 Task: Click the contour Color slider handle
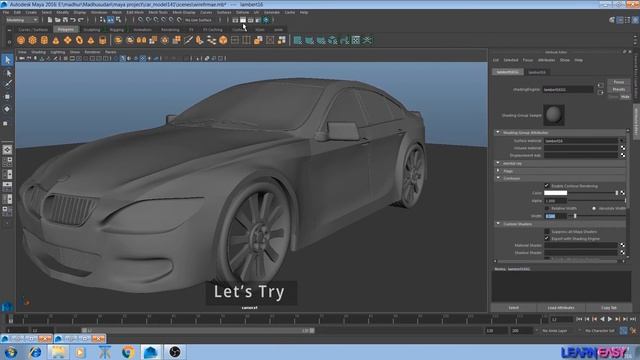[616, 193]
